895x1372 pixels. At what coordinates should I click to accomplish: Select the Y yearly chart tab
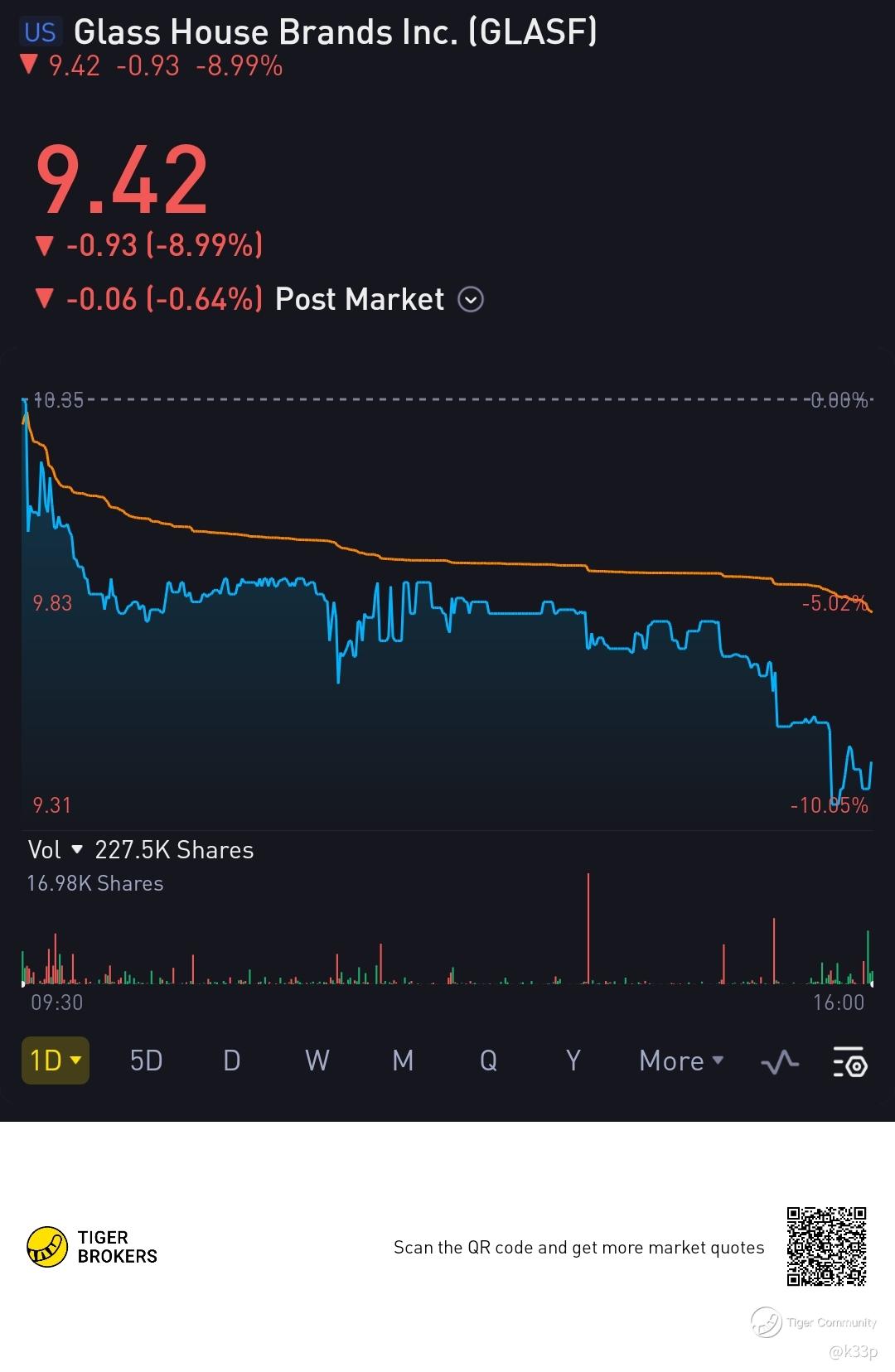click(573, 1060)
